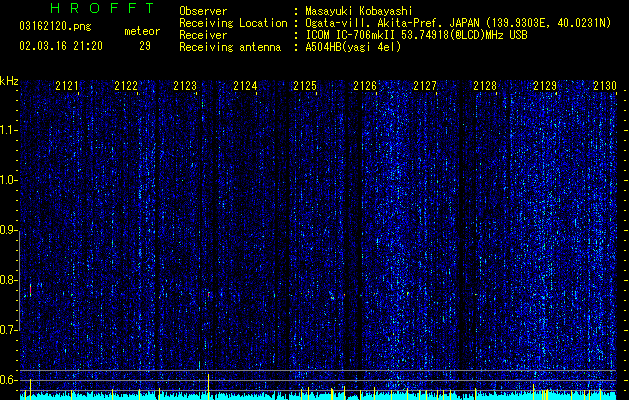Screen dimensions: 629x400
Task: Click the 2127 time marker
Action: tap(424, 86)
